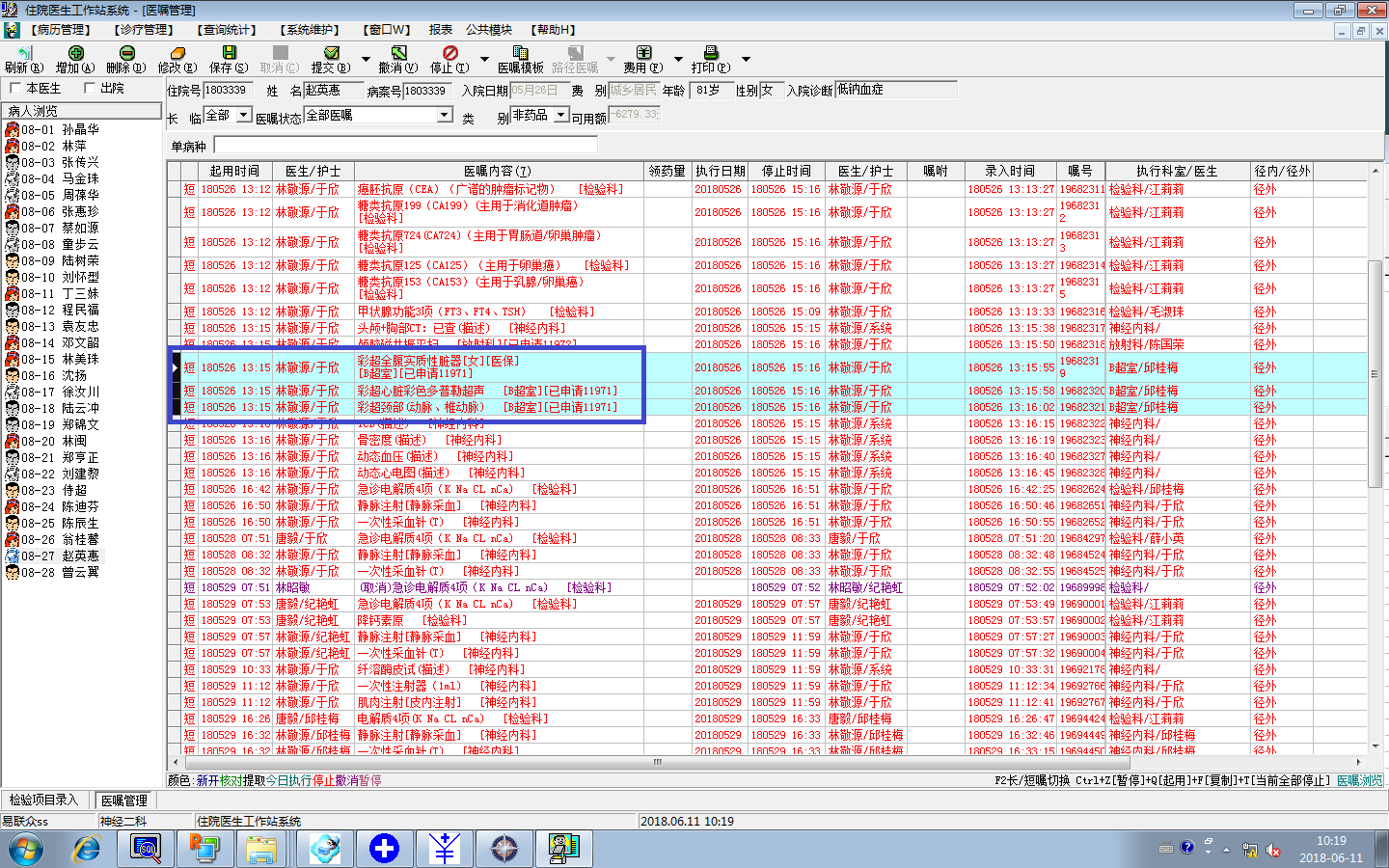Click the application icon left of 病历管理
This screenshot has height=868, width=1389.
(11, 30)
